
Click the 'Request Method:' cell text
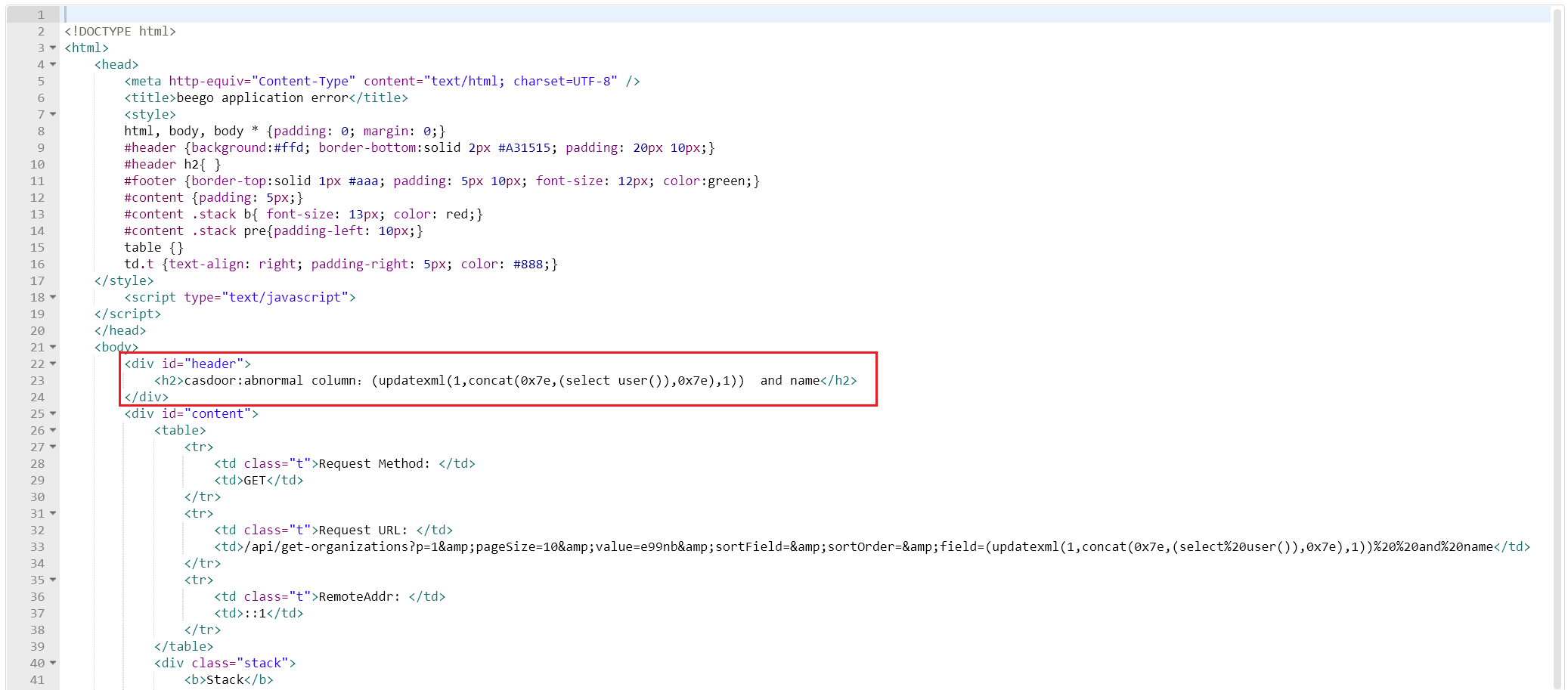point(374,463)
